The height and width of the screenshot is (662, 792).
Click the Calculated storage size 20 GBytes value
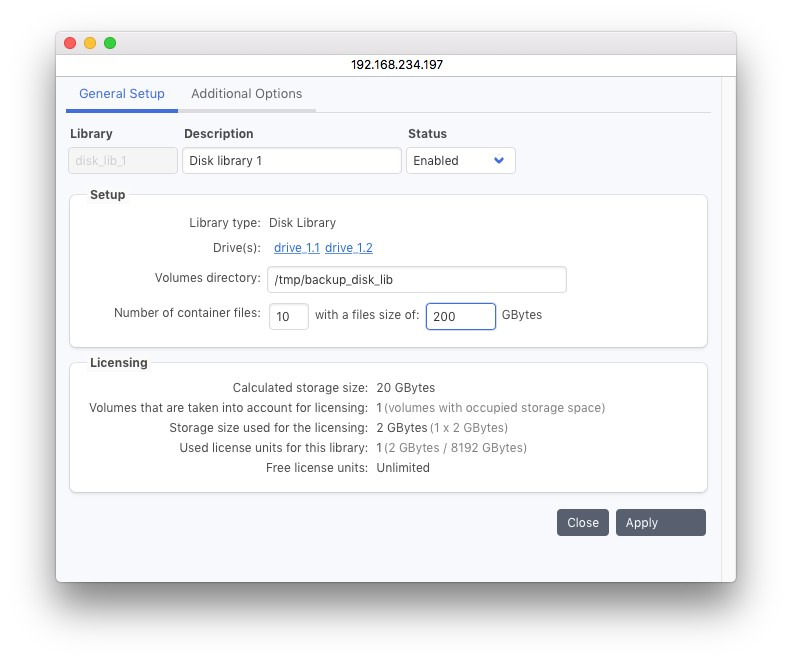[405, 388]
